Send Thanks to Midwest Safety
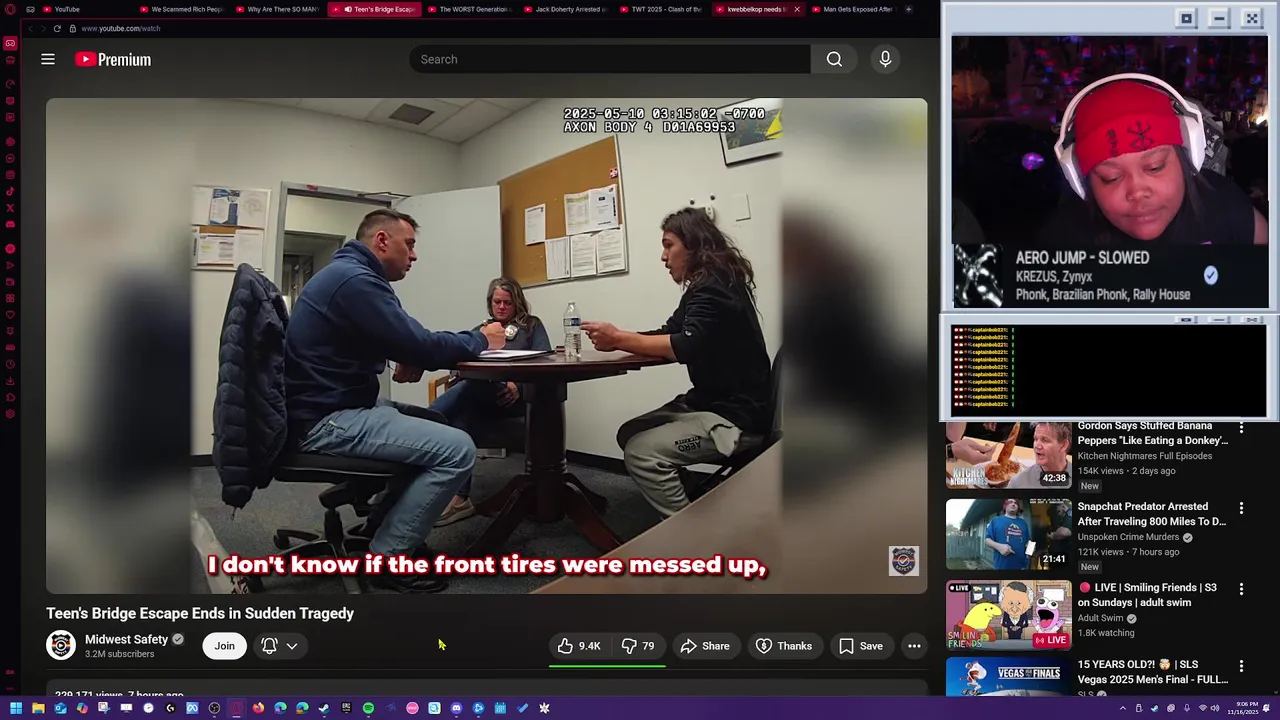The width and height of the screenshot is (1280, 720). click(x=783, y=646)
